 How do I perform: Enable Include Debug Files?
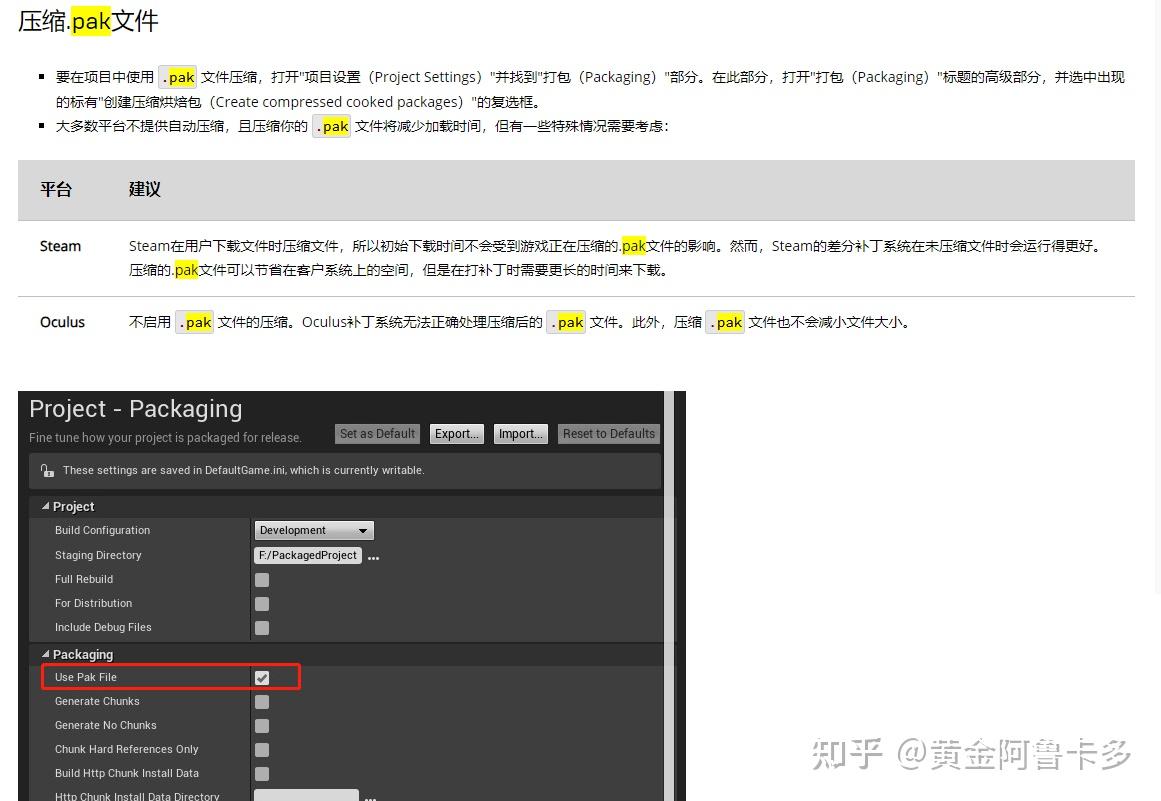[261, 627]
